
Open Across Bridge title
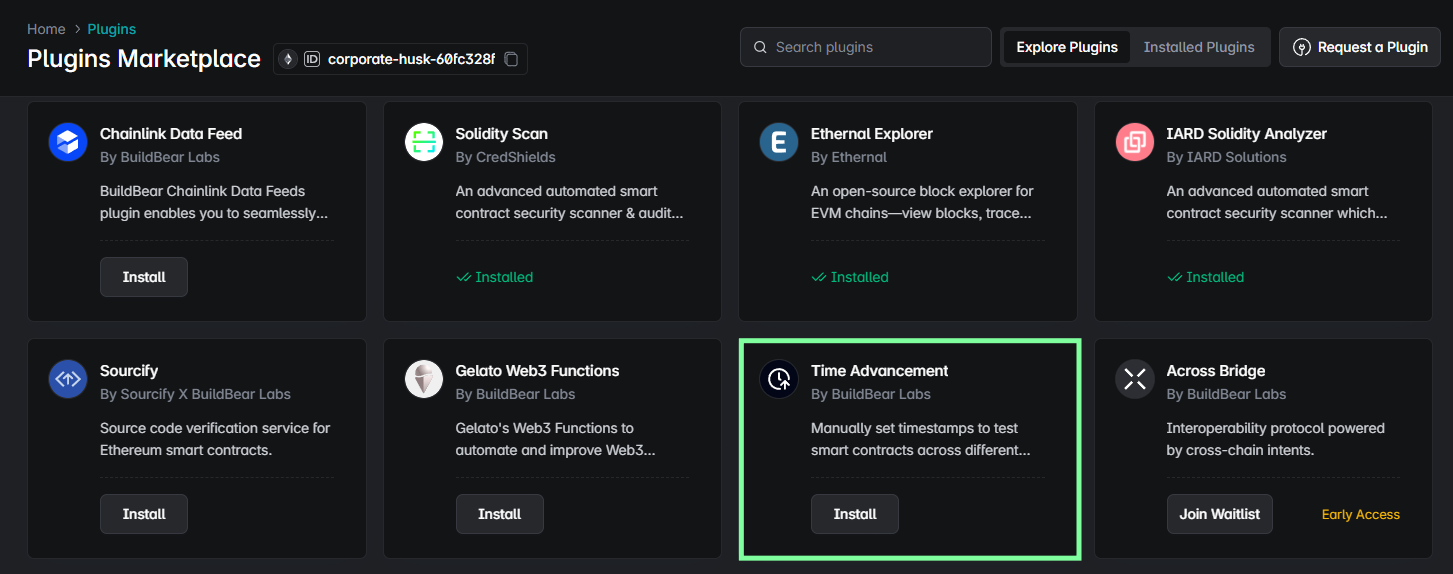pyautogui.click(x=1216, y=370)
